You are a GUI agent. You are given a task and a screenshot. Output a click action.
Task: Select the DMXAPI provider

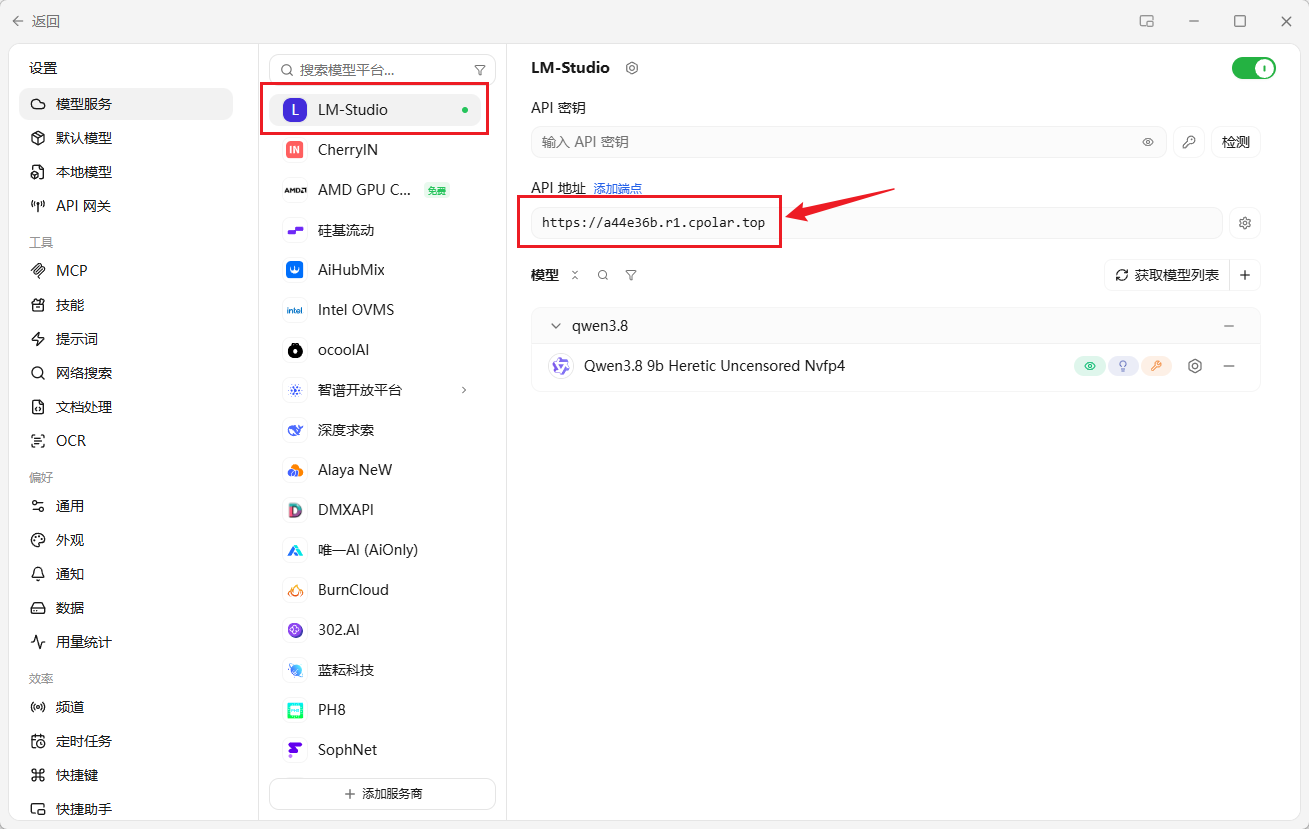coord(375,510)
